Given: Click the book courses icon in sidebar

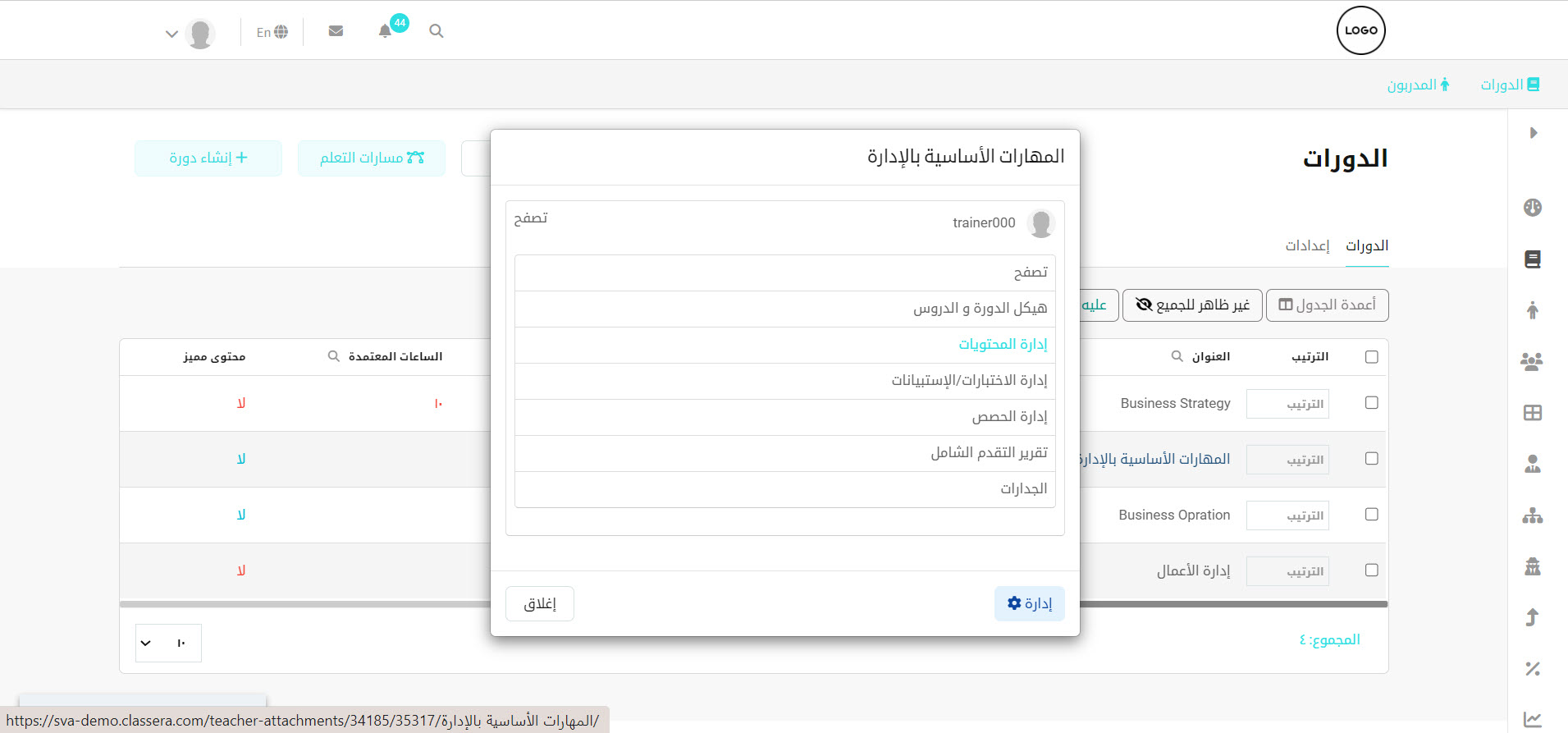Looking at the screenshot, I should 1532,259.
